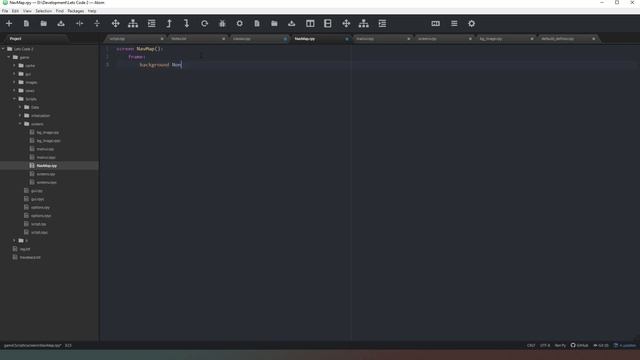Expand the tl folder at bottom of tree
The height and width of the screenshot is (360, 640).
pyautogui.click(x=14, y=240)
